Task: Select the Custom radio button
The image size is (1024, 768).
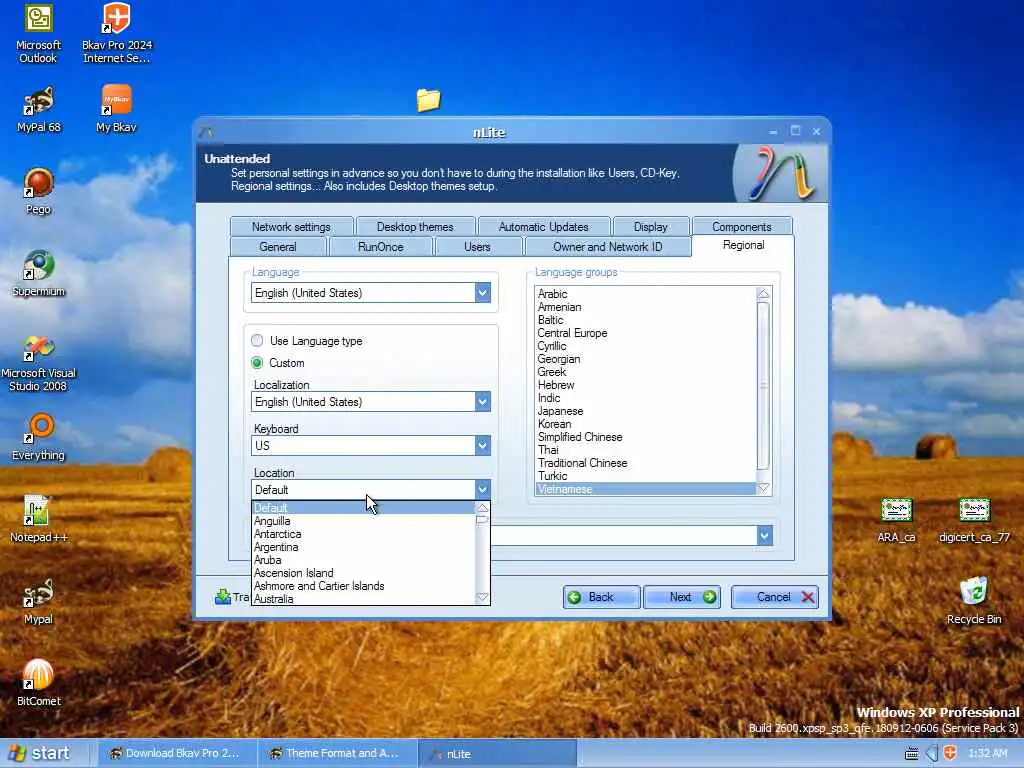Action: point(257,363)
